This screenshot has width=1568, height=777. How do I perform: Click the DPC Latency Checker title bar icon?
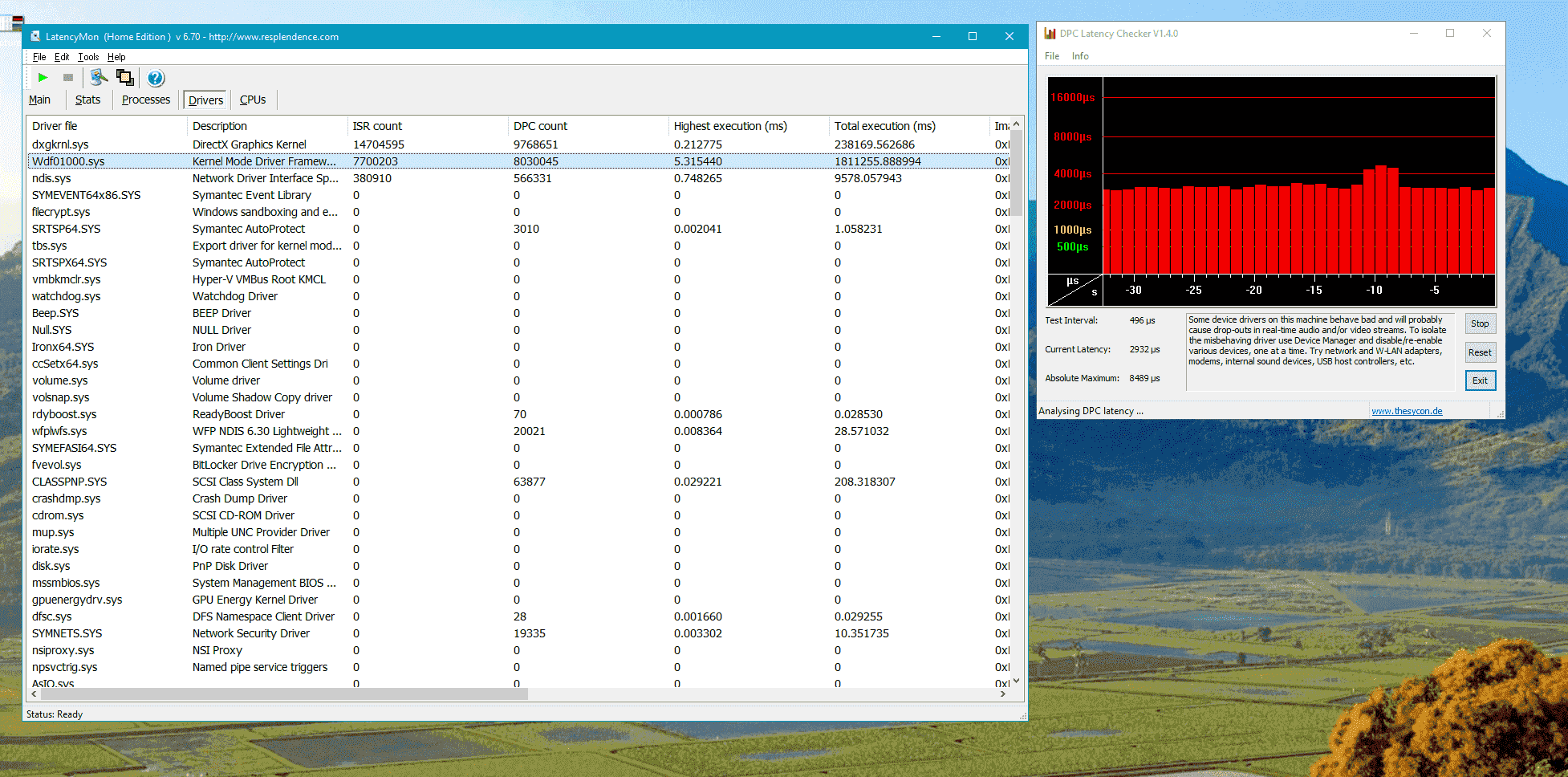[x=1050, y=34]
